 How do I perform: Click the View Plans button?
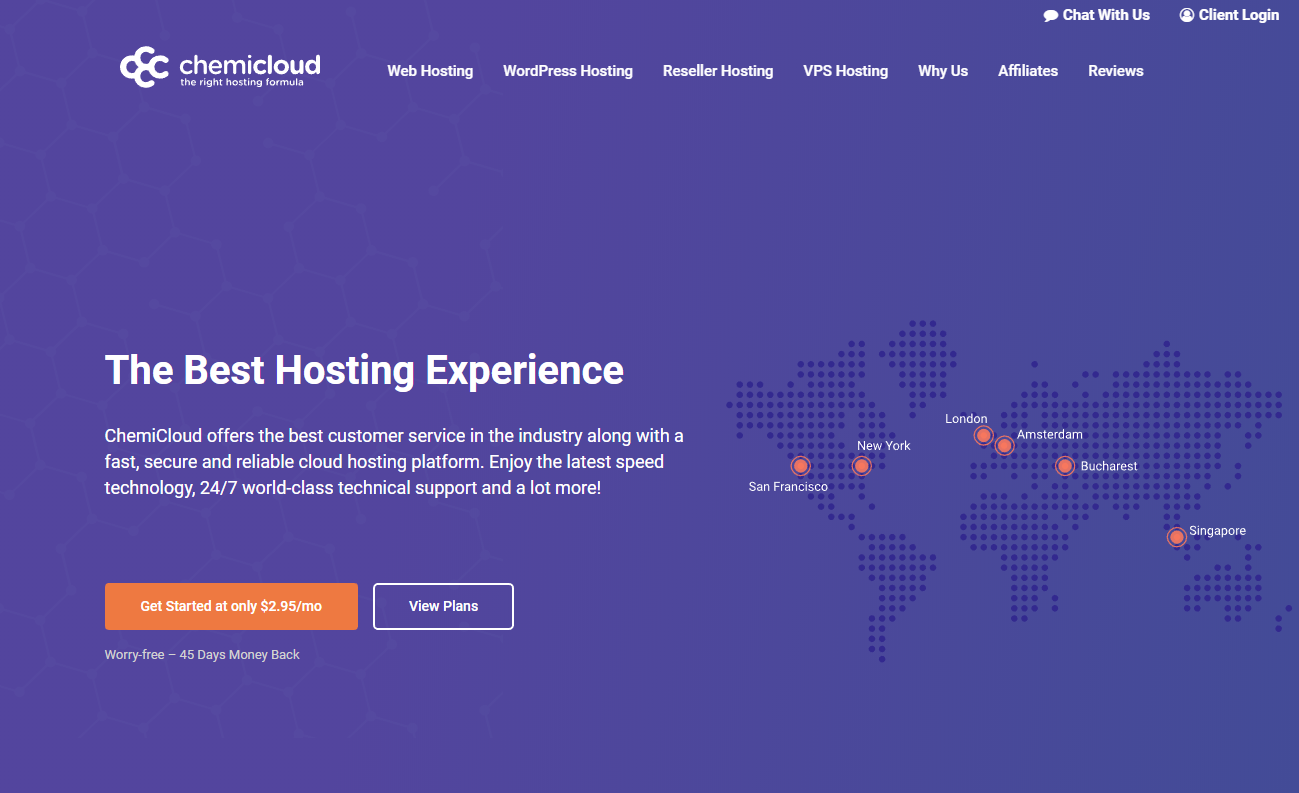point(443,606)
